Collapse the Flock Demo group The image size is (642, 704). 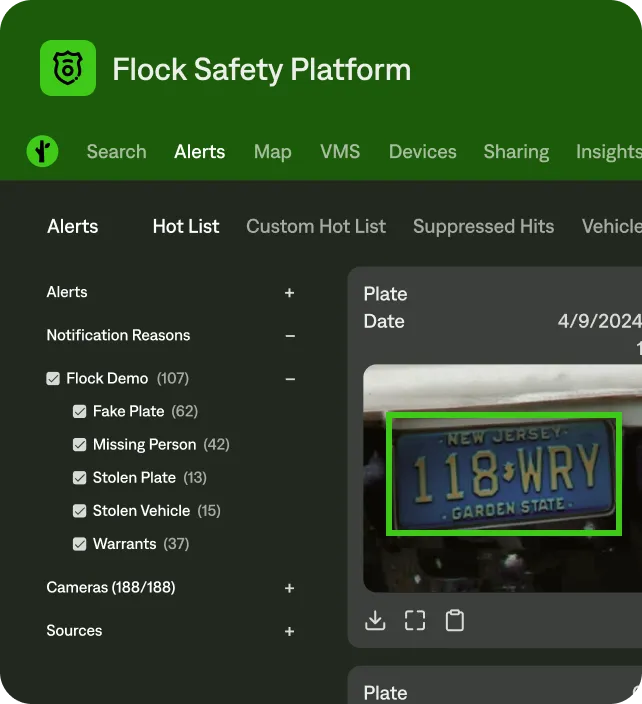click(290, 379)
